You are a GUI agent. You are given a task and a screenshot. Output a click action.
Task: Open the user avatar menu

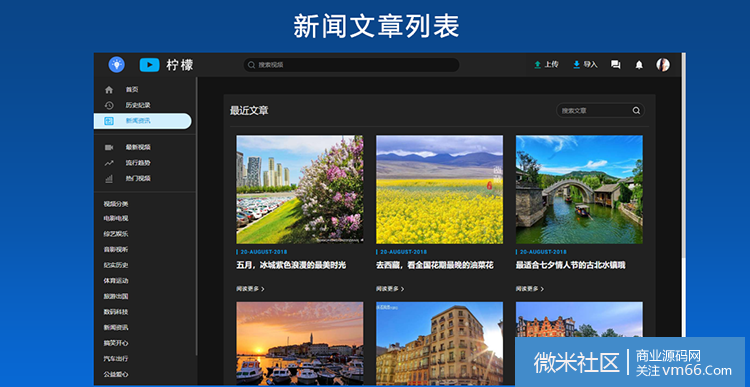(x=663, y=65)
